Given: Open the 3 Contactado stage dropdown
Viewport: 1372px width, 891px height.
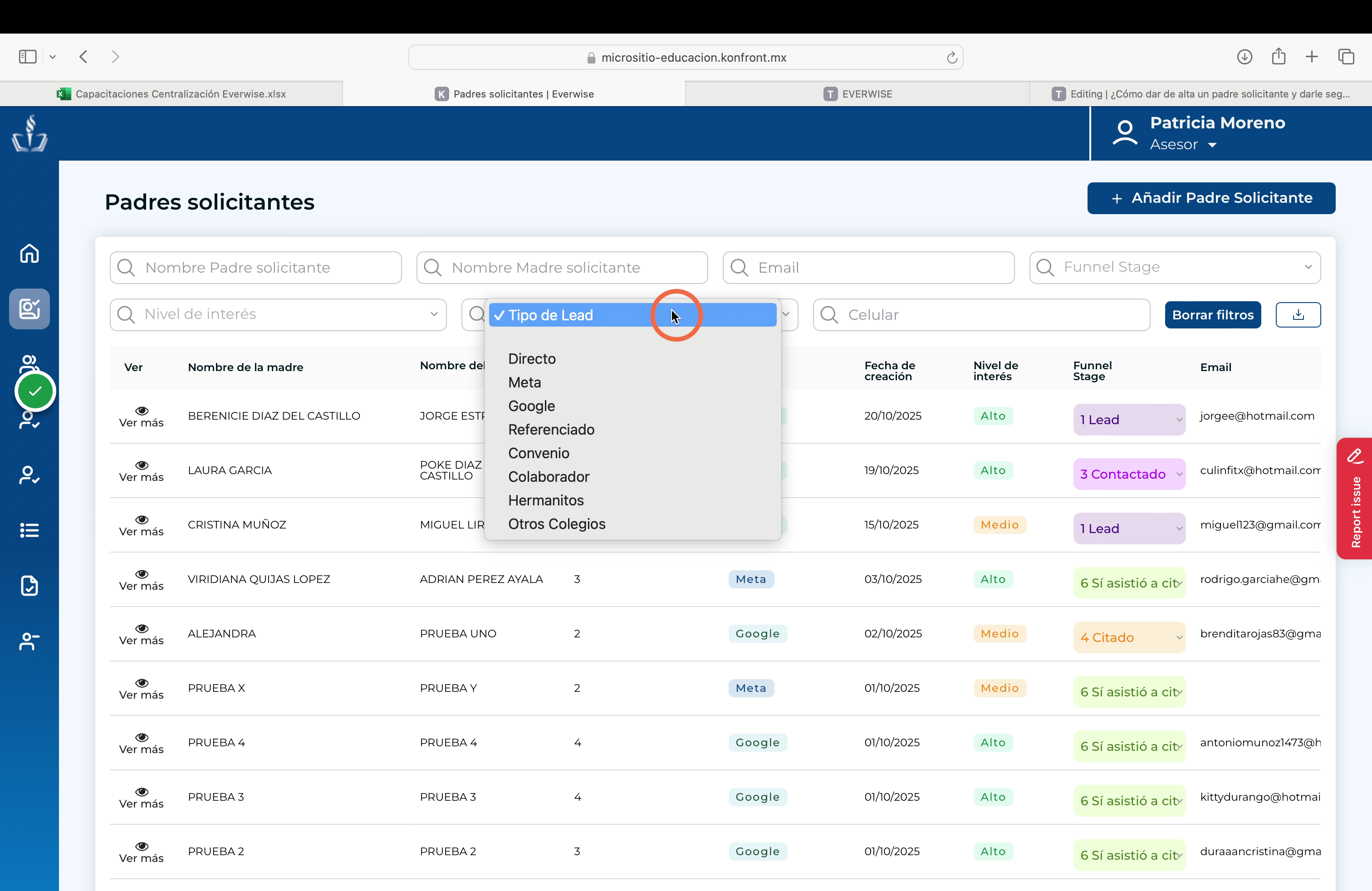Looking at the screenshot, I should (x=1129, y=474).
